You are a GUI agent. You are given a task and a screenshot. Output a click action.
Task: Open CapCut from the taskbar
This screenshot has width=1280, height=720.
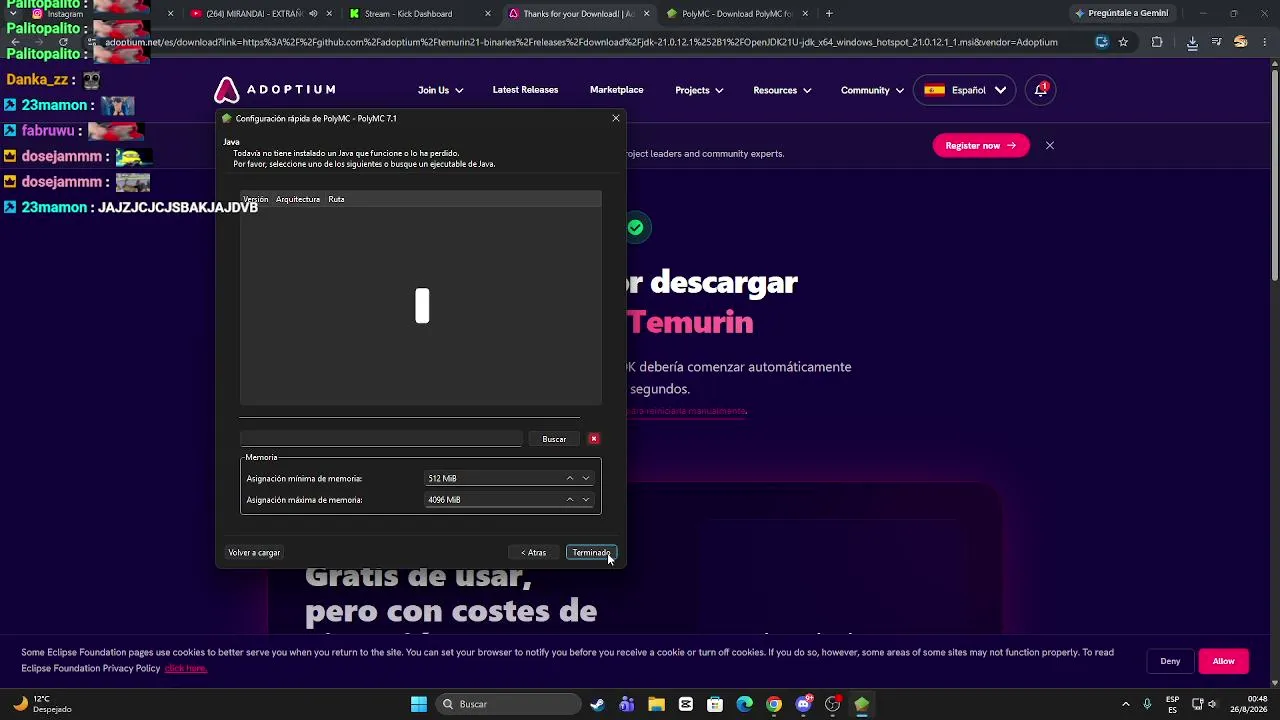pos(686,704)
